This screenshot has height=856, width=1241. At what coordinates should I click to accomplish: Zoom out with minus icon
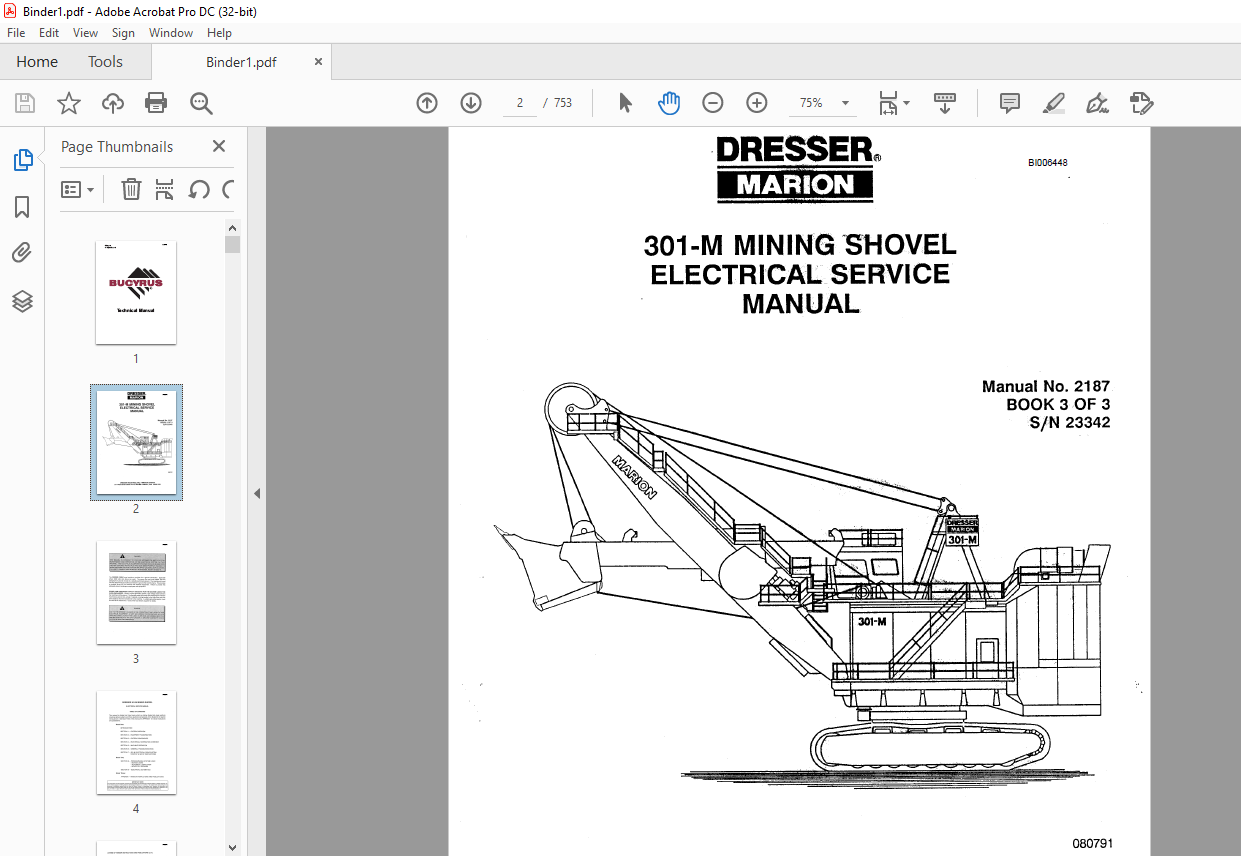click(713, 102)
